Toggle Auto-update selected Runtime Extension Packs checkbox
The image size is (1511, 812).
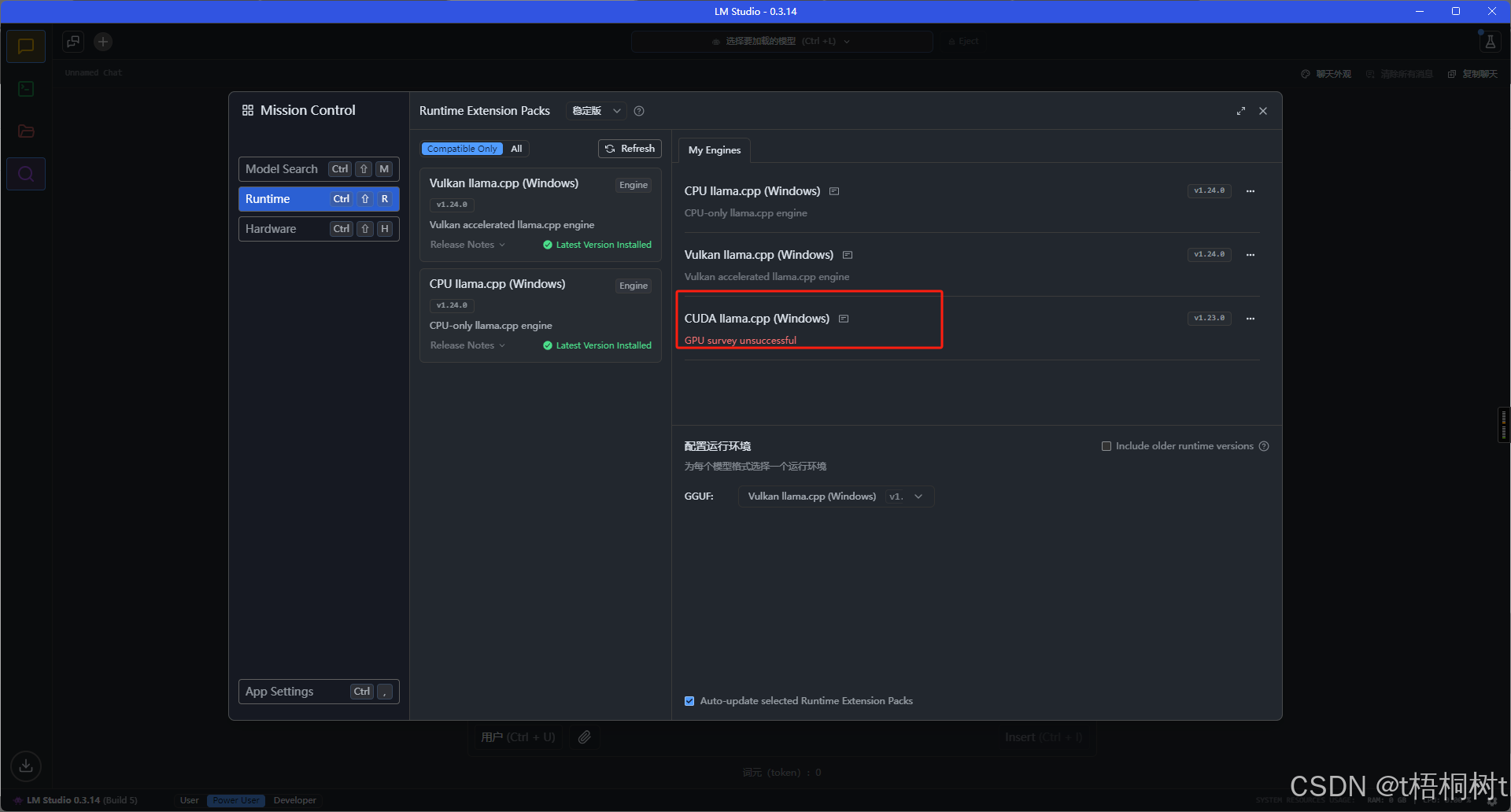(689, 701)
